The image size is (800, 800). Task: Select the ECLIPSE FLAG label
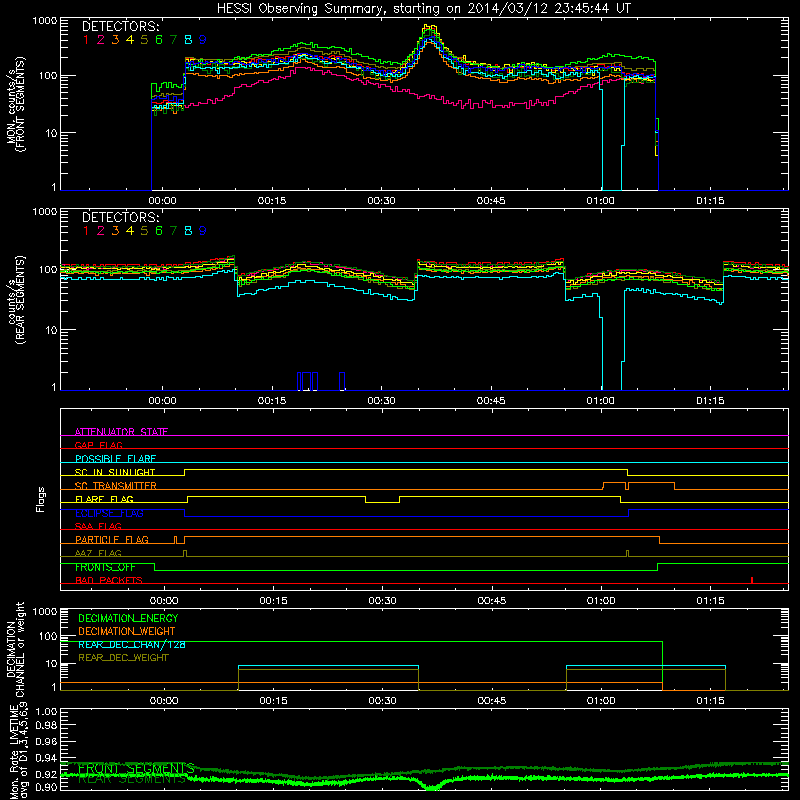coord(109,513)
